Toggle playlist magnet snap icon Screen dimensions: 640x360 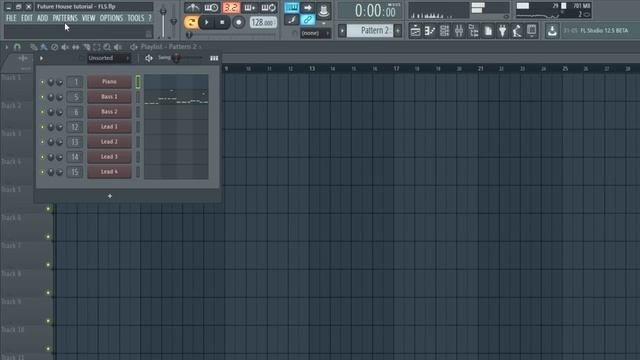click(x=17, y=47)
